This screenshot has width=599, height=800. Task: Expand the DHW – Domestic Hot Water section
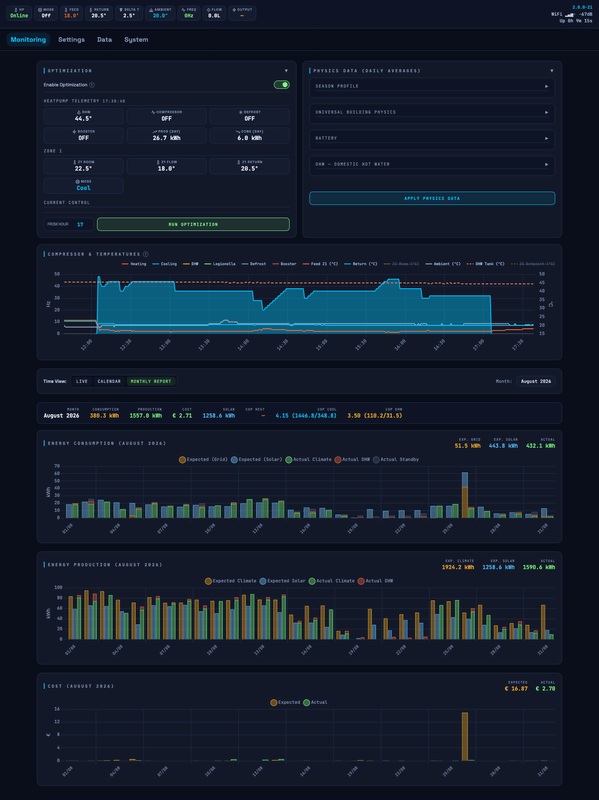(432, 164)
